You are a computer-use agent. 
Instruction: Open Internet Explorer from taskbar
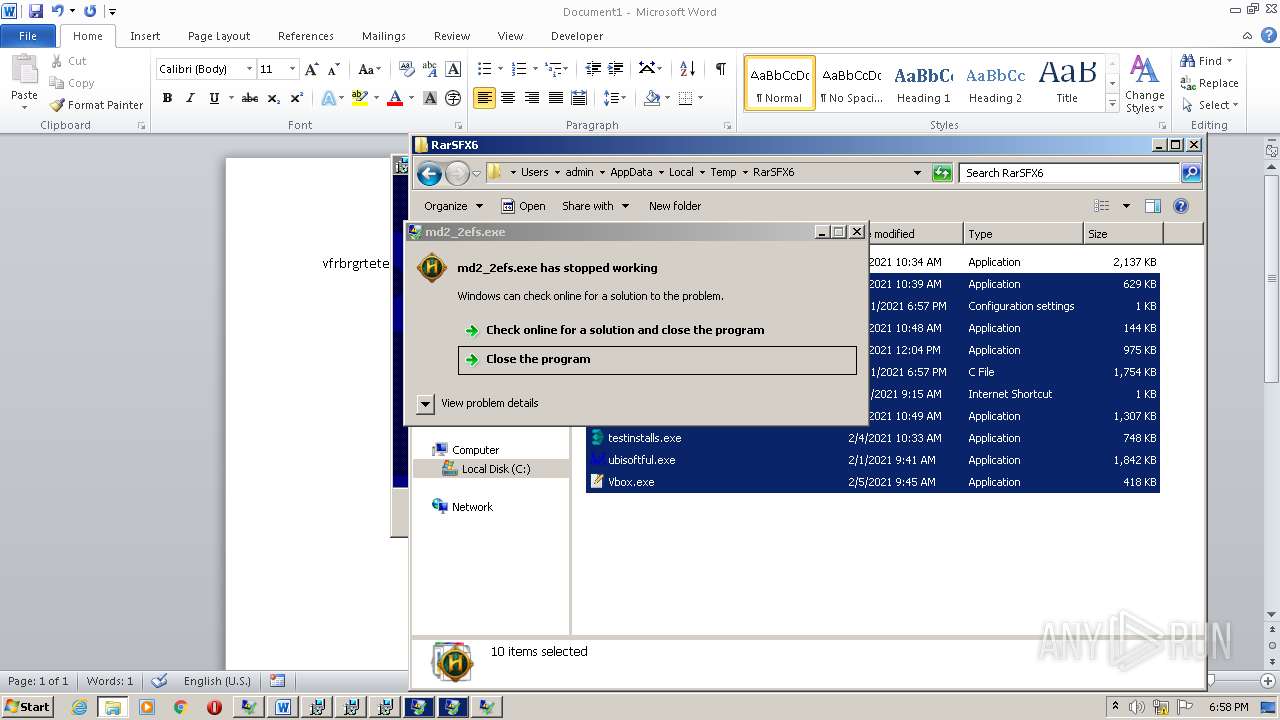coord(79,707)
